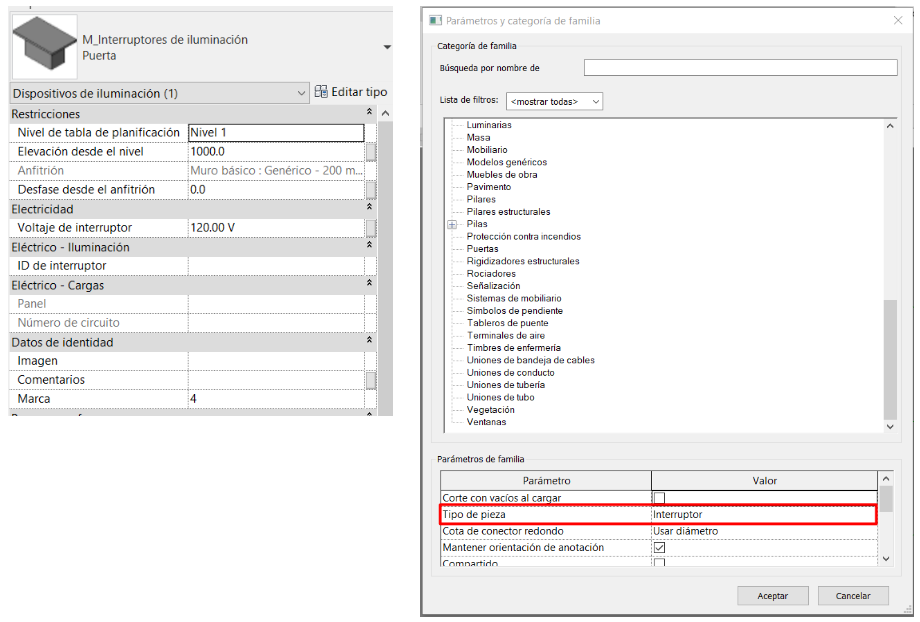Open the type selector dropdown arrow

point(387,47)
